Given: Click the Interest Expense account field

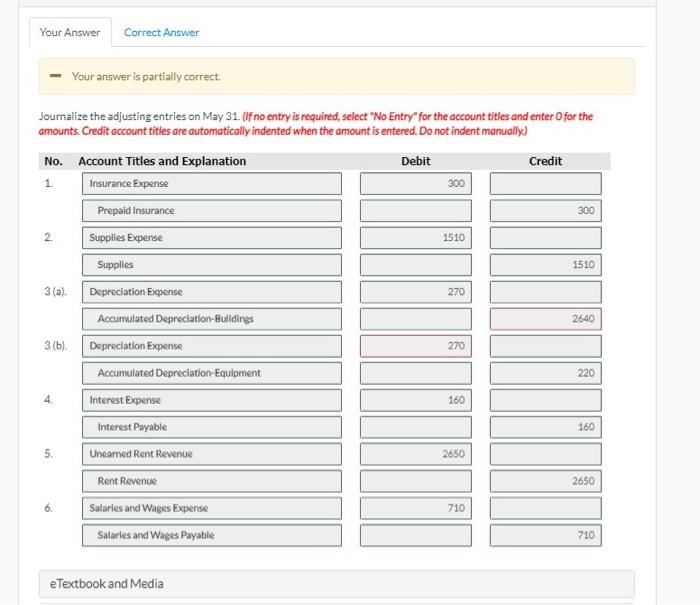Looking at the screenshot, I should (212, 400).
